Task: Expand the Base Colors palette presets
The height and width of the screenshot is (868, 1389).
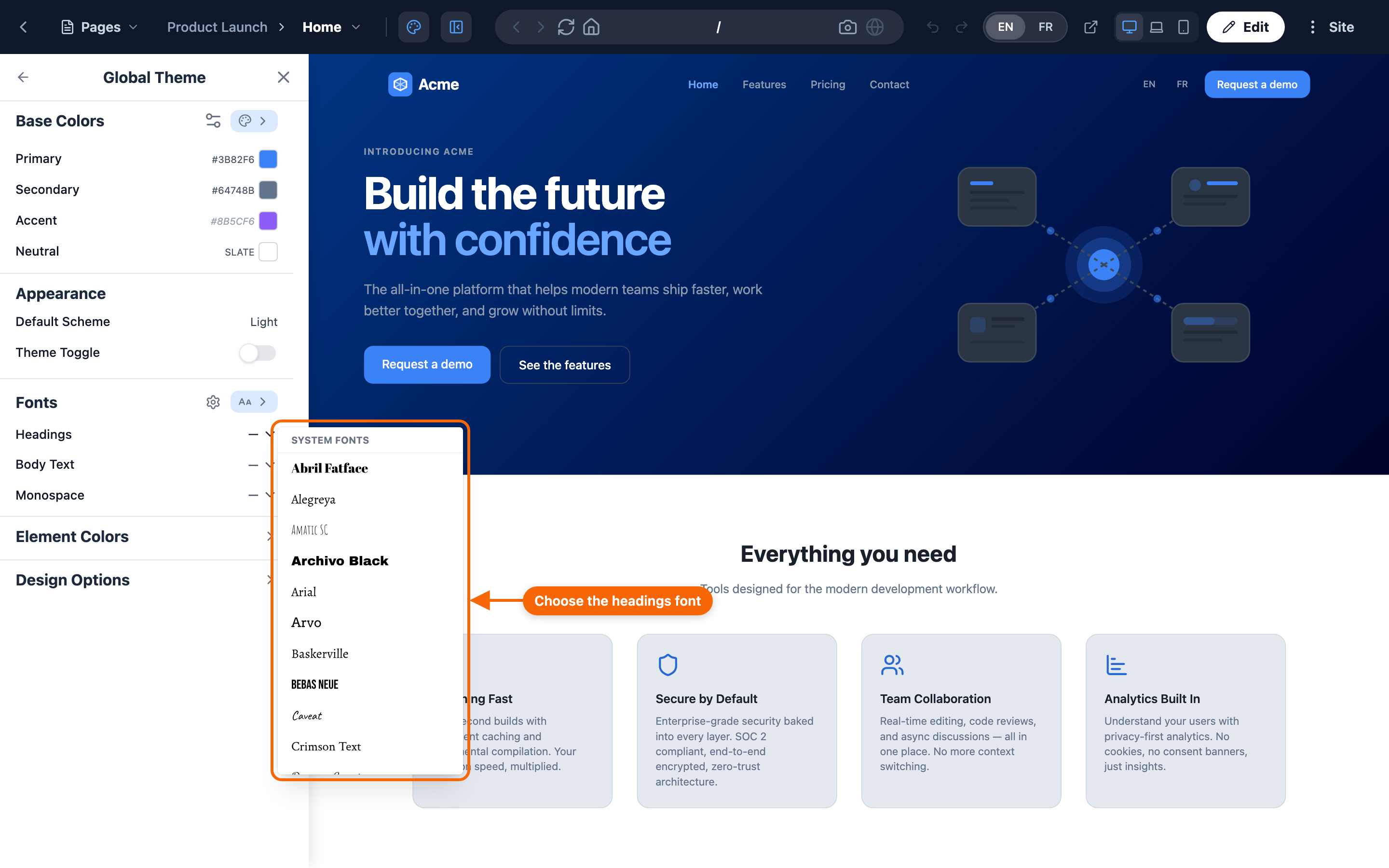Action: pyautogui.click(x=254, y=121)
